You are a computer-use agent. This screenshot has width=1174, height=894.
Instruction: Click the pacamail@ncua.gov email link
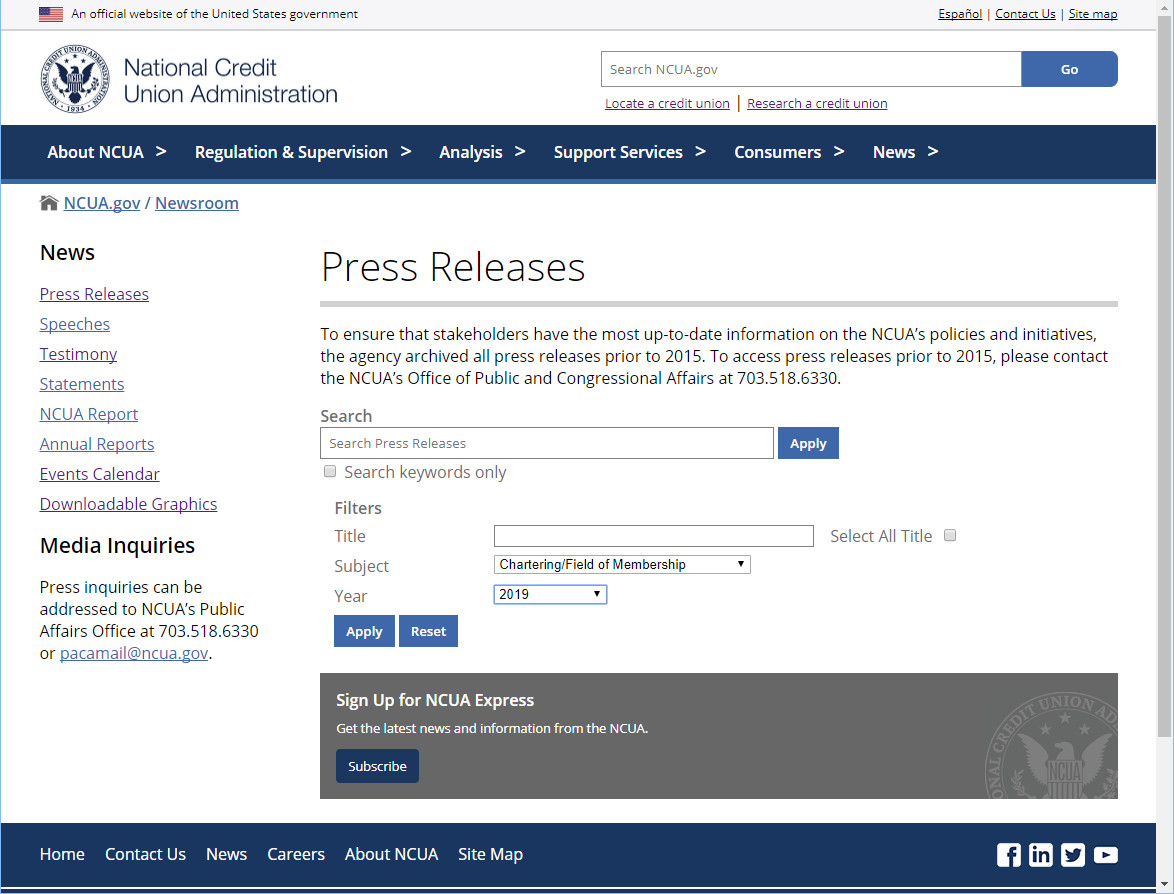134,653
